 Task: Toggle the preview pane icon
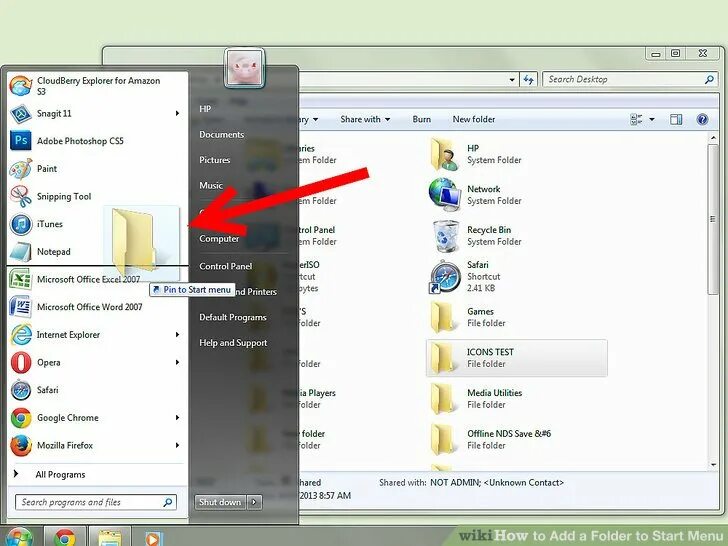pos(676,119)
